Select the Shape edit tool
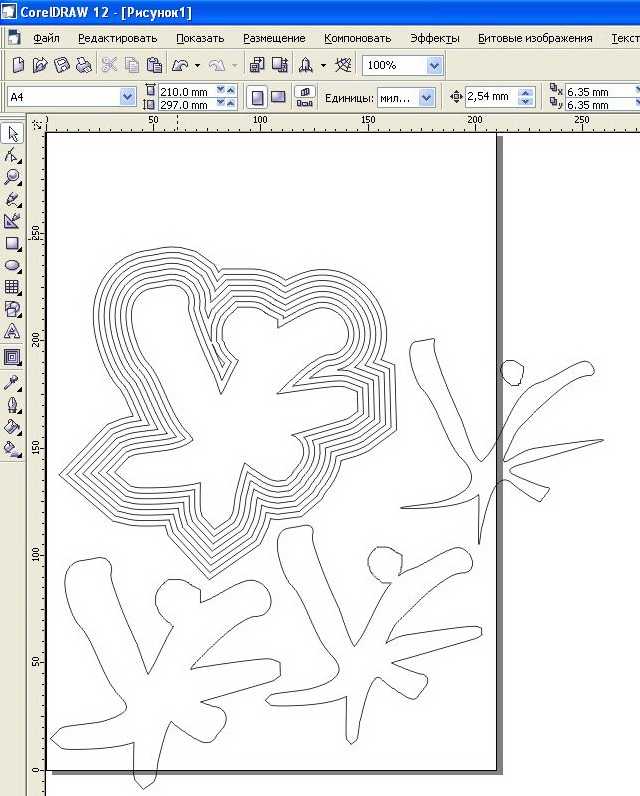640x796 pixels. click(x=12, y=156)
